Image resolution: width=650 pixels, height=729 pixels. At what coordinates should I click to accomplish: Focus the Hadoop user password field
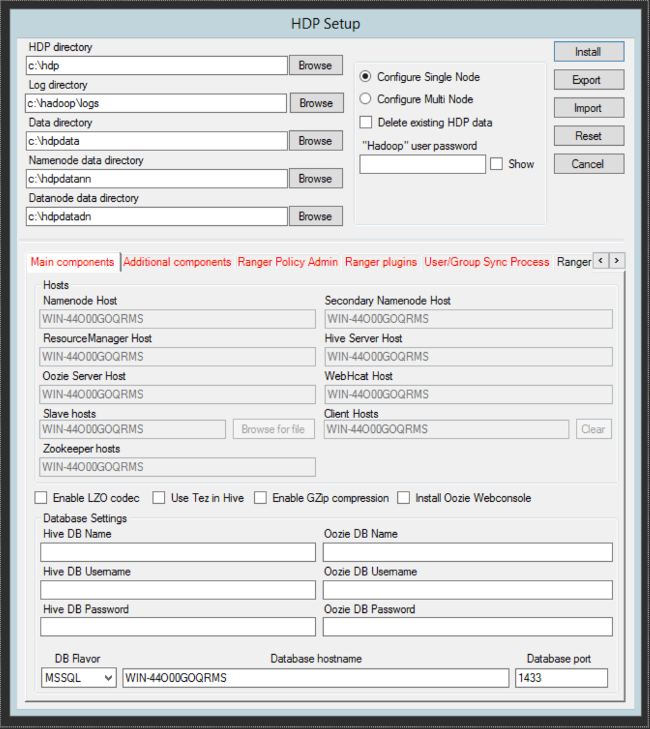tap(422, 164)
